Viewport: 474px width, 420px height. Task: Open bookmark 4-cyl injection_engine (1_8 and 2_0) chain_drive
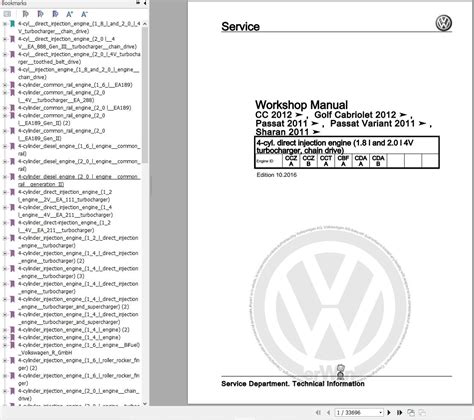(x=78, y=73)
